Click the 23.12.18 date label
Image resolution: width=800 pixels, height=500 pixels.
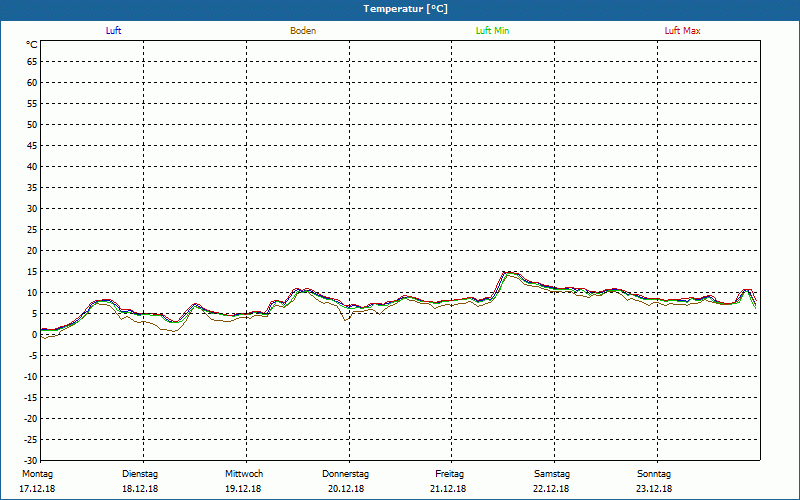pos(654,489)
